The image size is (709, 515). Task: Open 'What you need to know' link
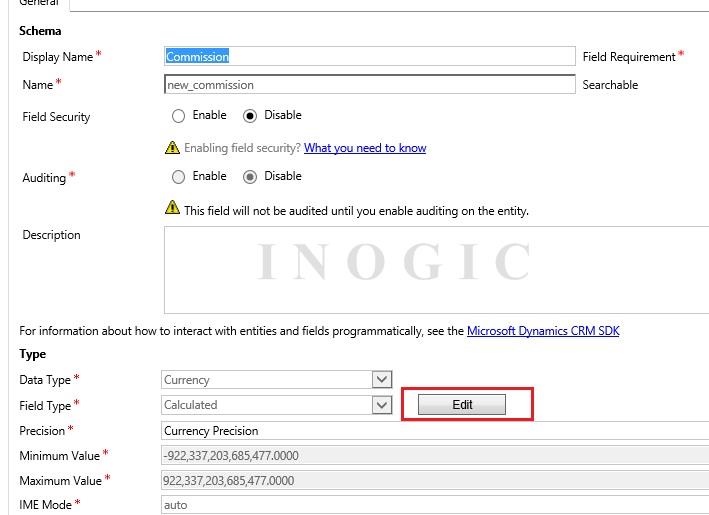pos(365,148)
